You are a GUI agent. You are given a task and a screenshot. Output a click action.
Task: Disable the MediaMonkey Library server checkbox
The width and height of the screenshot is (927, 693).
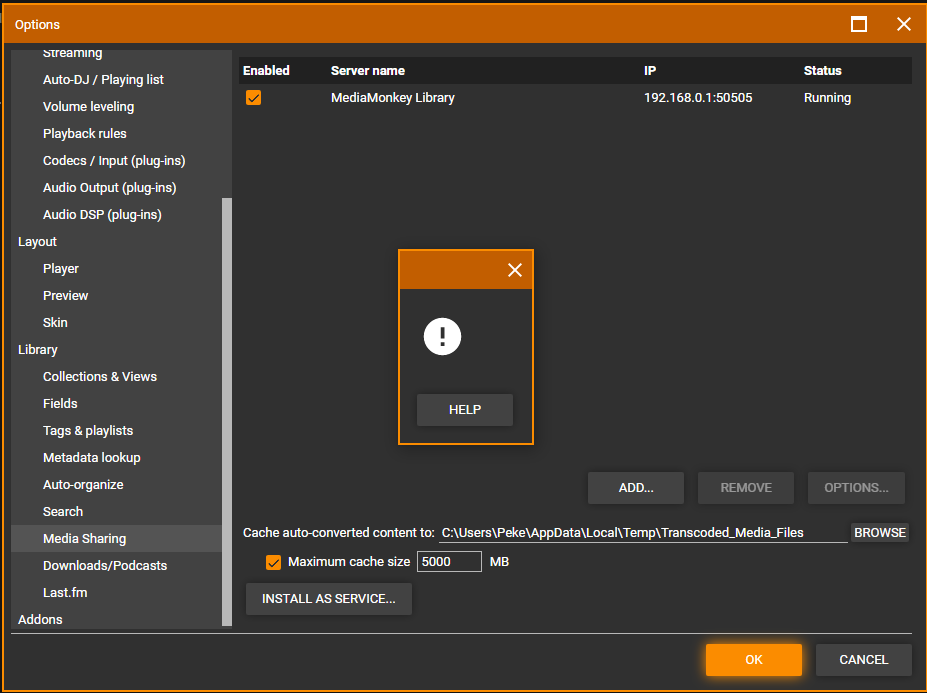click(x=253, y=98)
